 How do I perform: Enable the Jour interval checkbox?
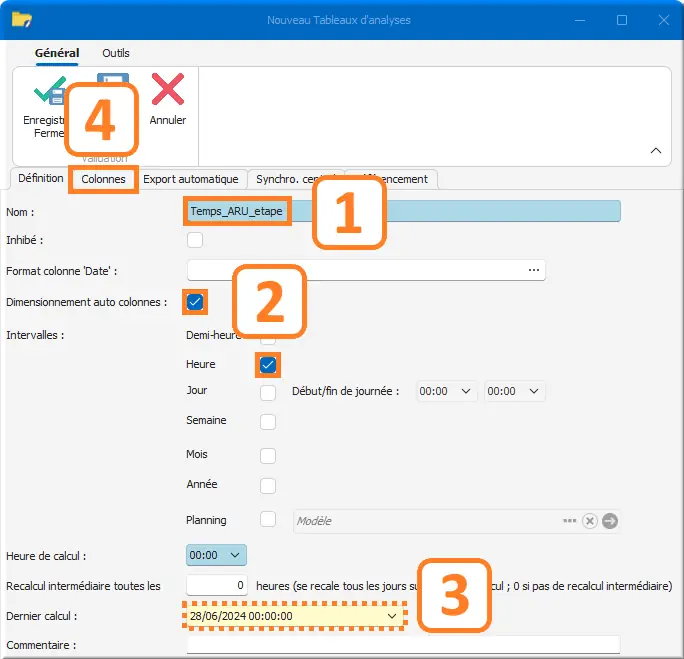point(268,393)
